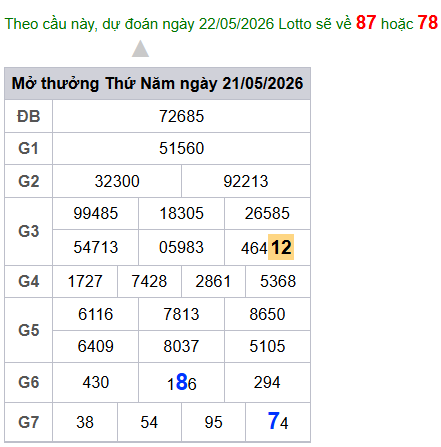Click G6 number 186 with blue 8
The image size is (441, 447).
[x=182, y=382]
